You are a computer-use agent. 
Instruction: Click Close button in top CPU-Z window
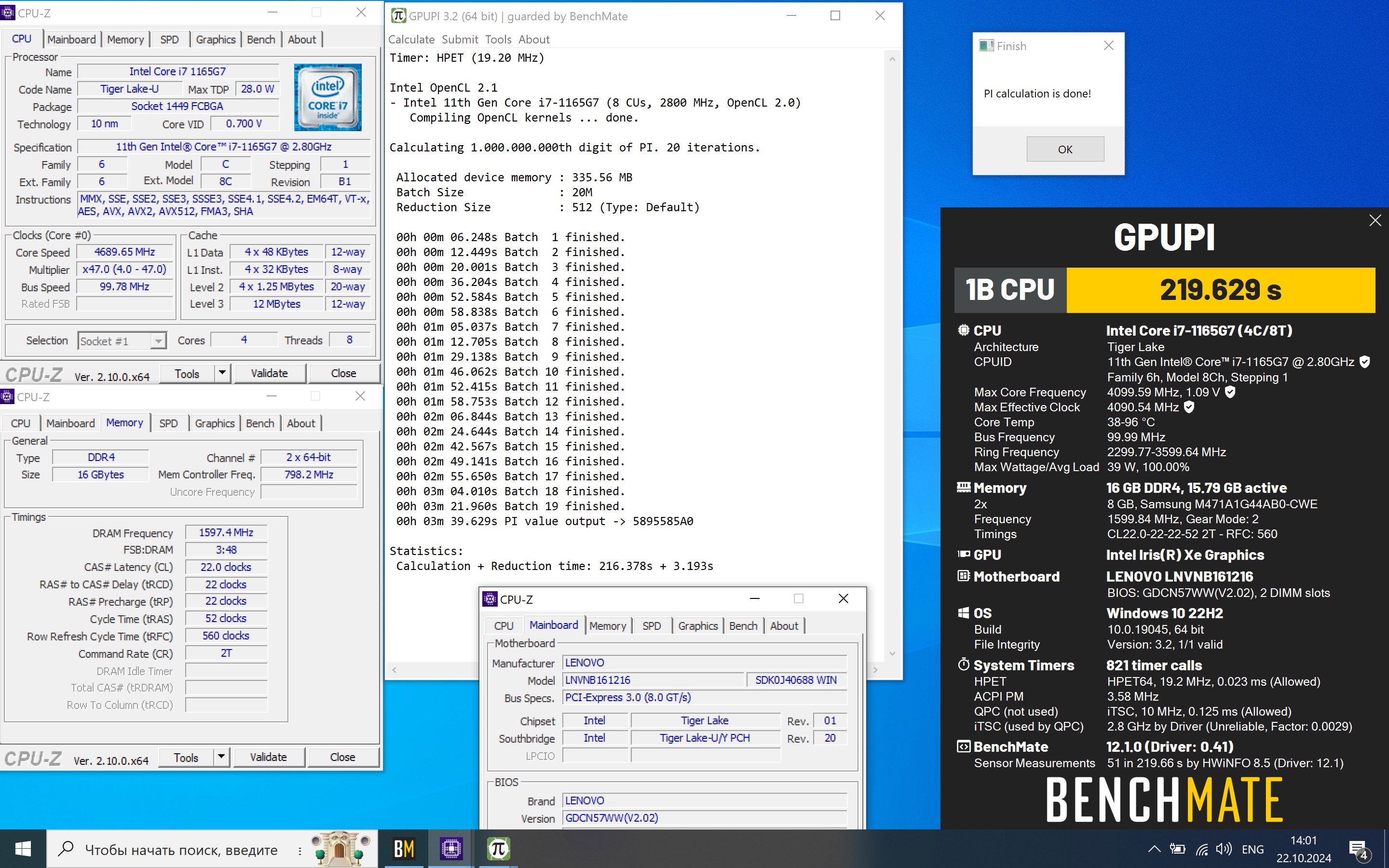[343, 373]
